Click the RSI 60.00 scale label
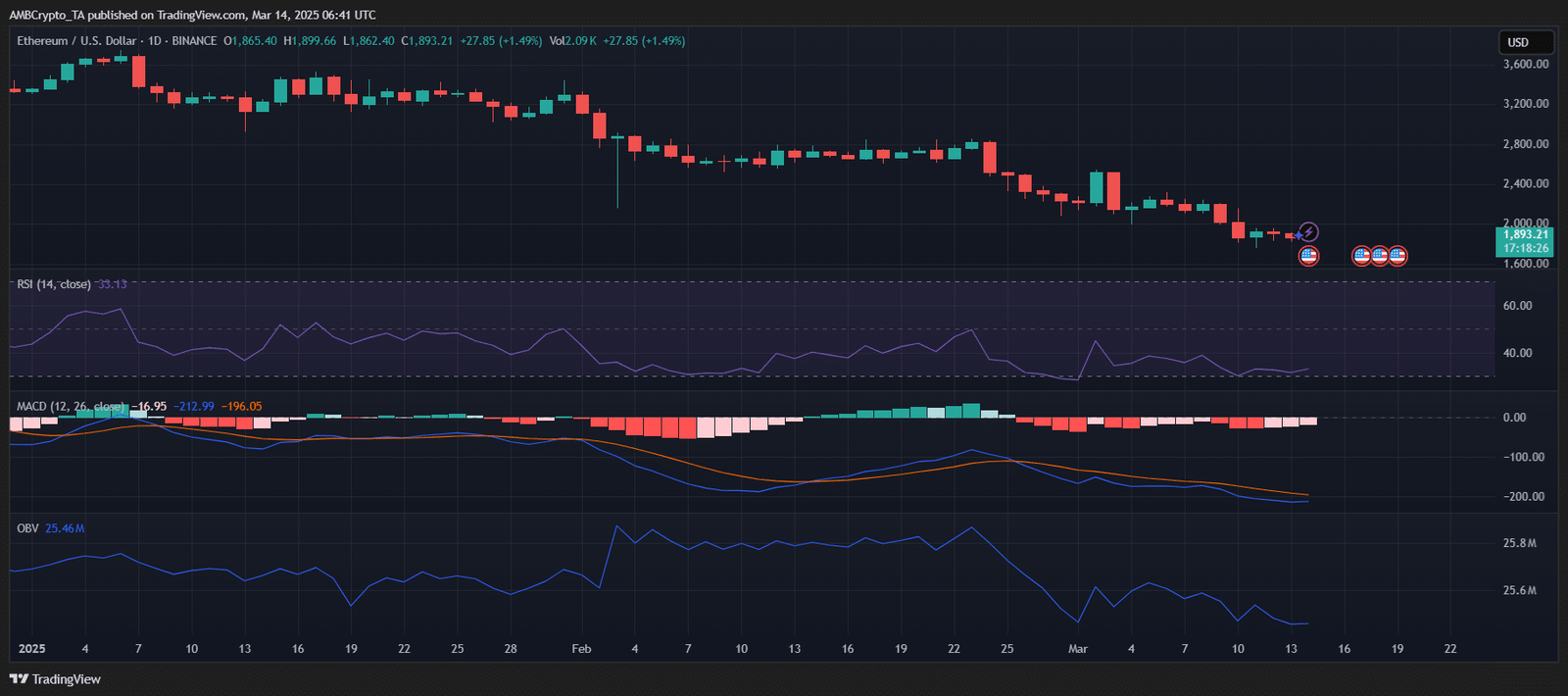Image resolution: width=1568 pixels, height=696 pixels. [1517, 306]
